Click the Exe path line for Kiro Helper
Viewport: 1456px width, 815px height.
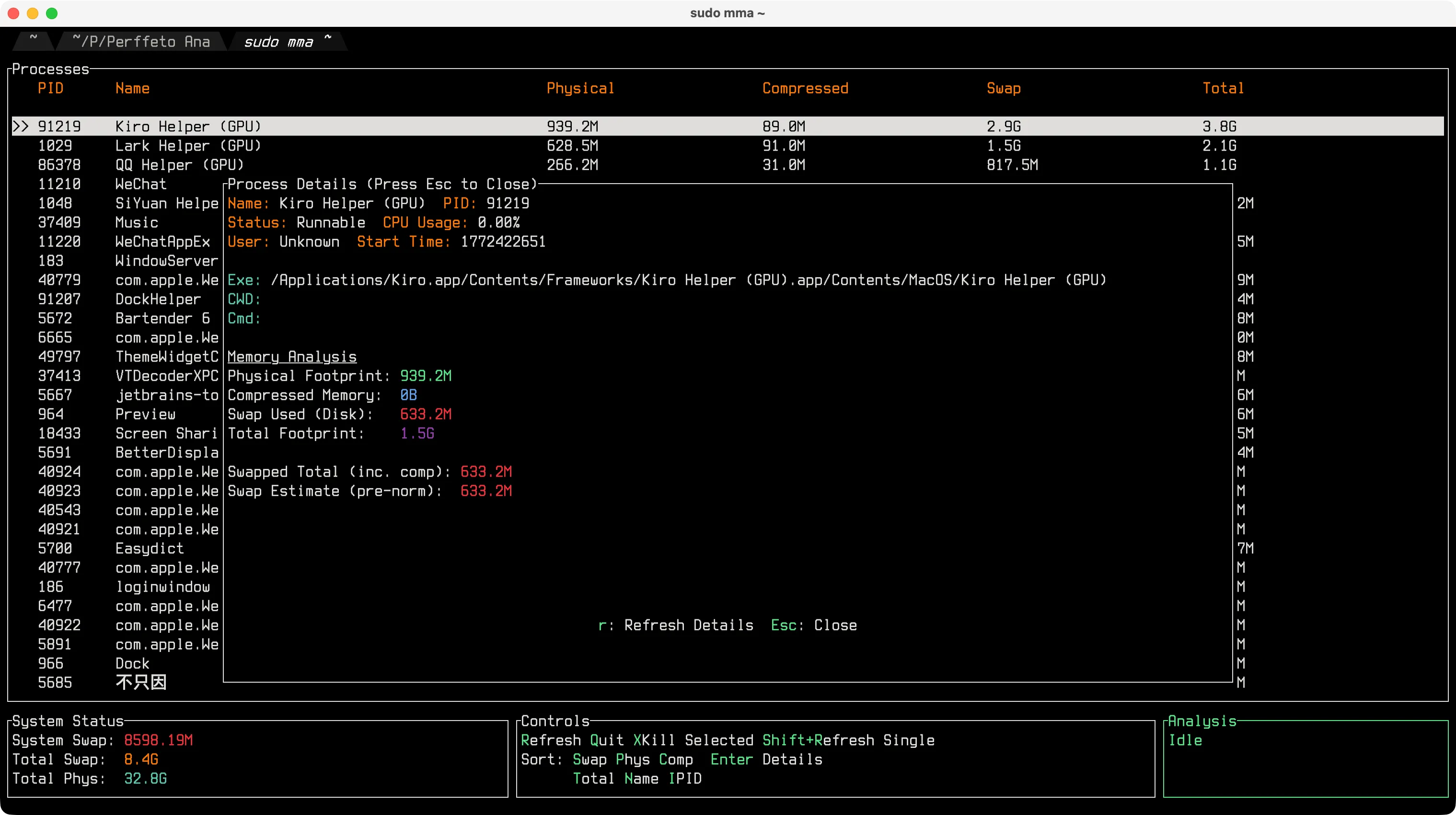tap(667, 280)
